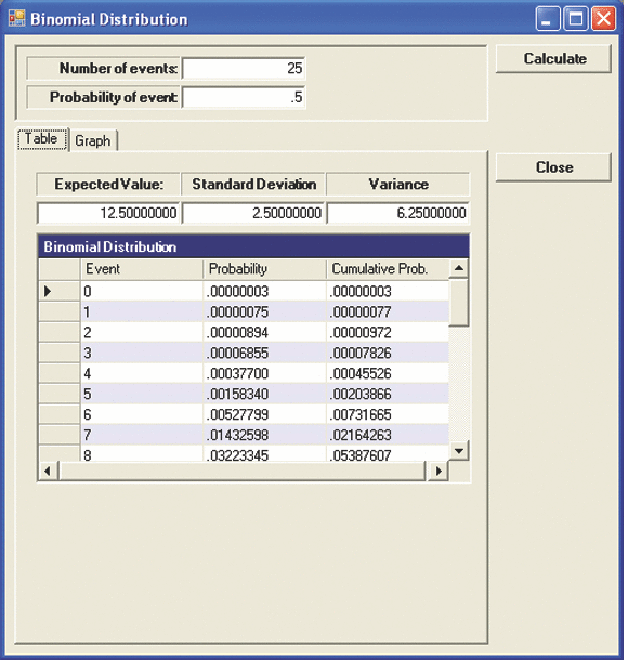Click the Cumulative Prob. column header
This screenshot has width=624, height=660.
coord(385,269)
